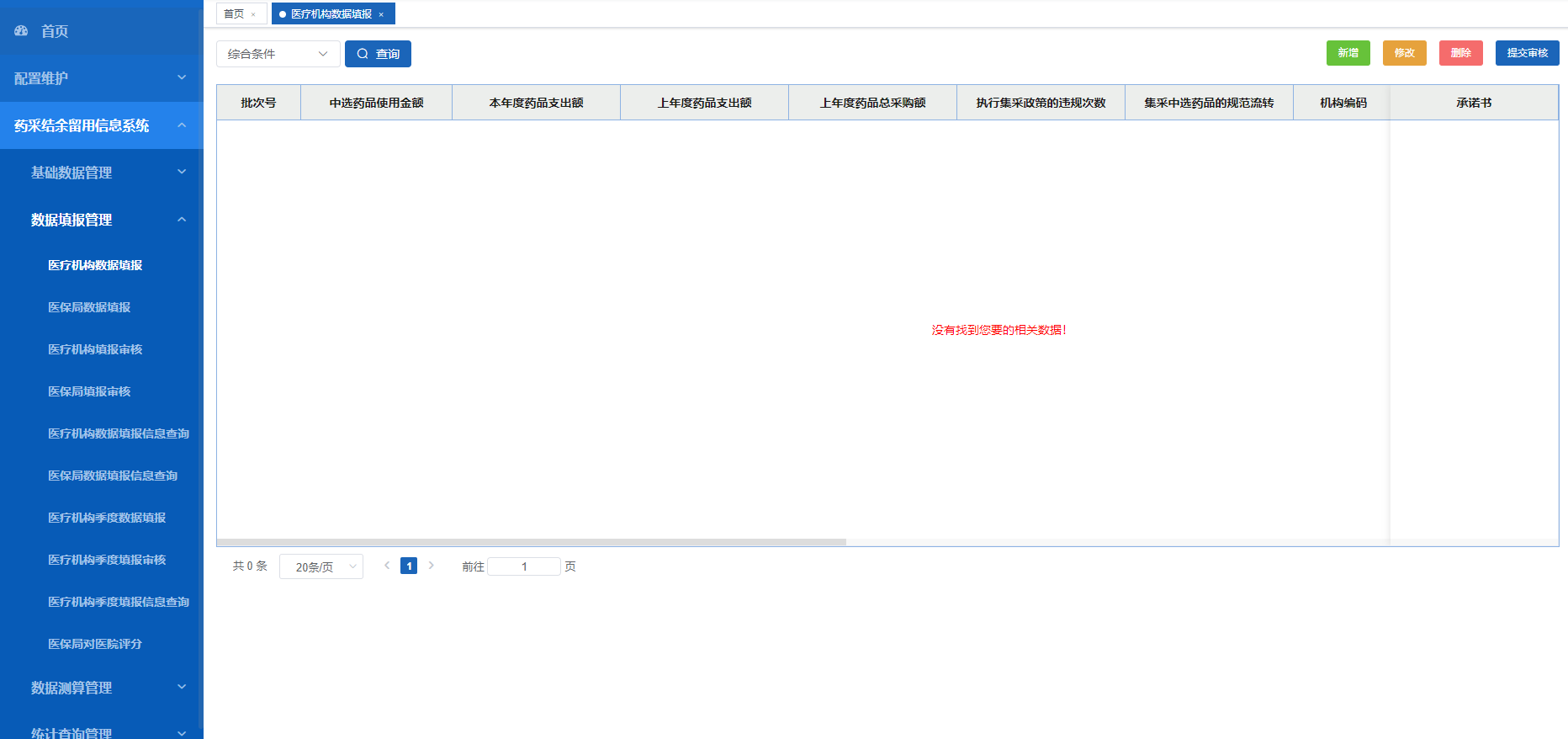Screen dimensions: 1568x739
Task: Click the table's horizontal scrollbar
Action: [531, 542]
